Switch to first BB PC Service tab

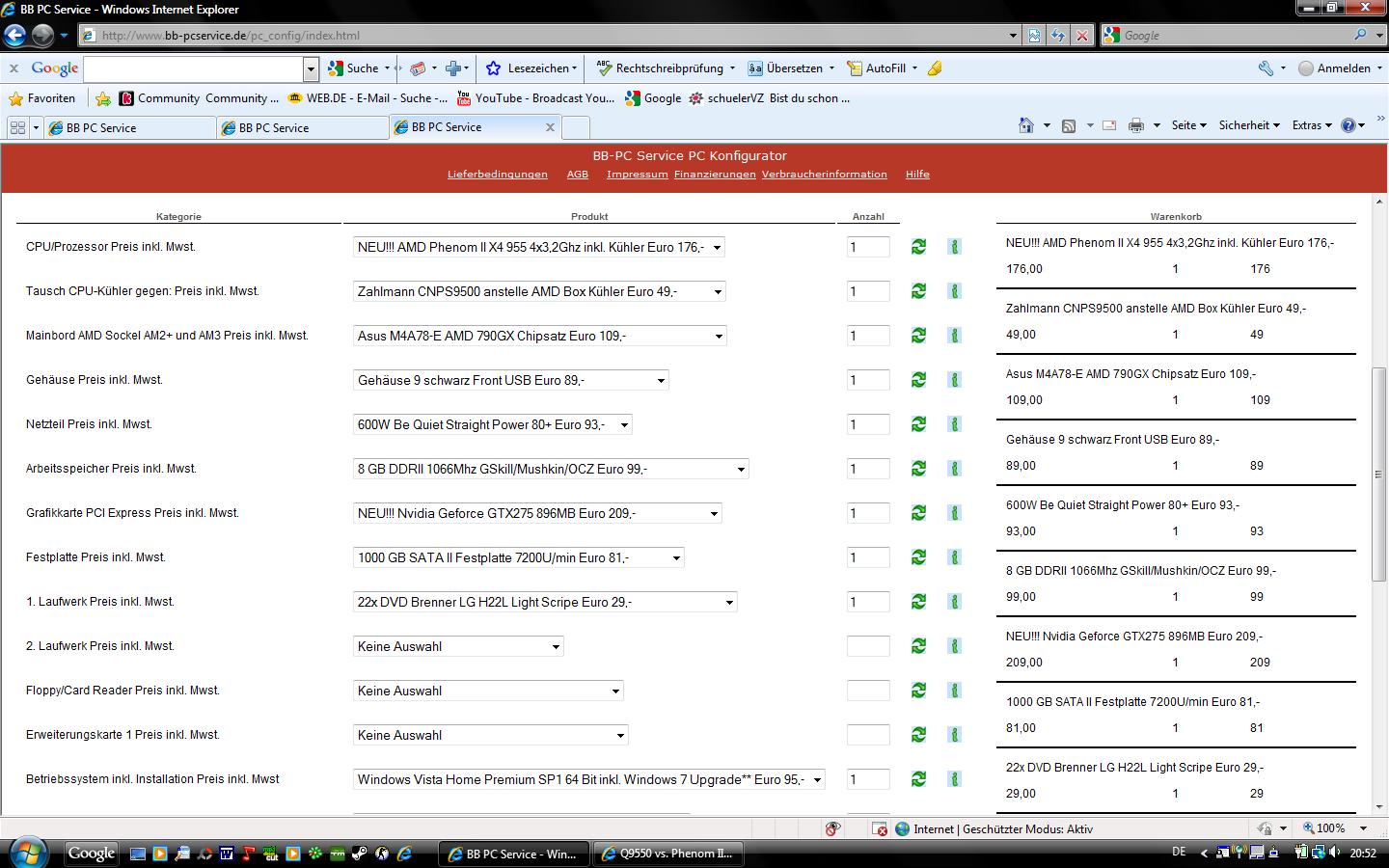tap(130, 127)
